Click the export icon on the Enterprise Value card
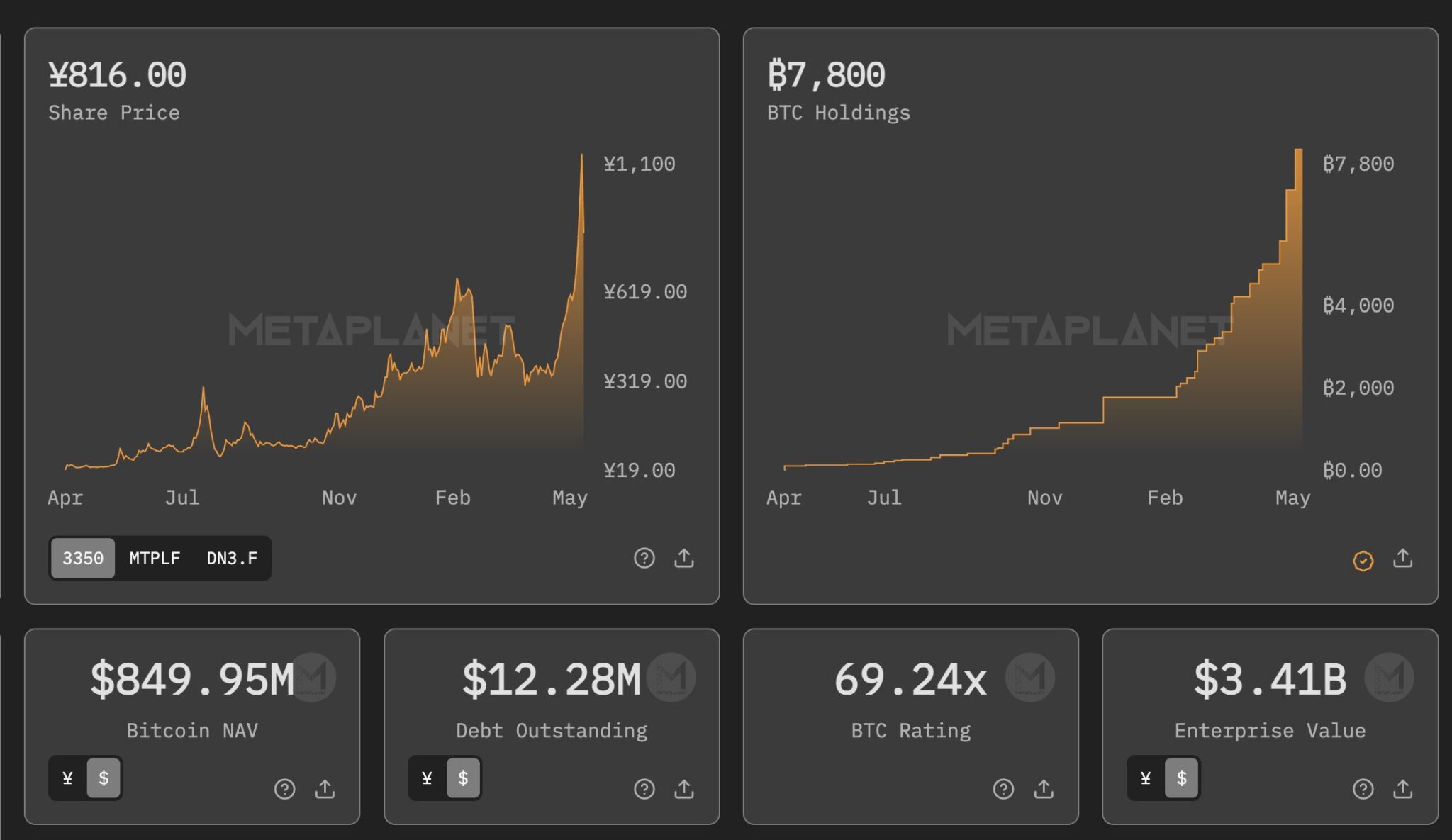Viewport: 1452px width, 840px height. 1402,789
